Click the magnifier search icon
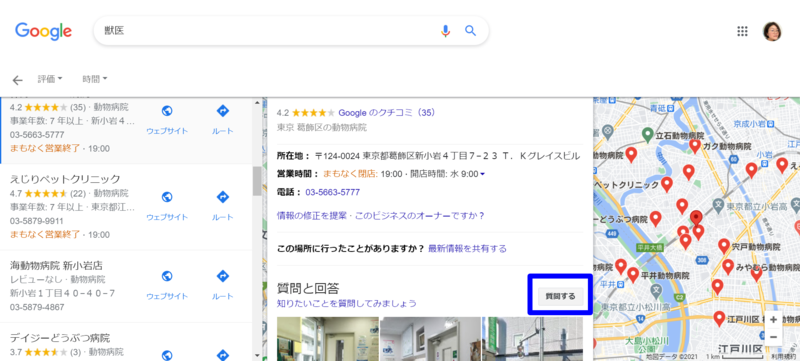Image resolution: width=800 pixels, height=361 pixels. [470, 31]
